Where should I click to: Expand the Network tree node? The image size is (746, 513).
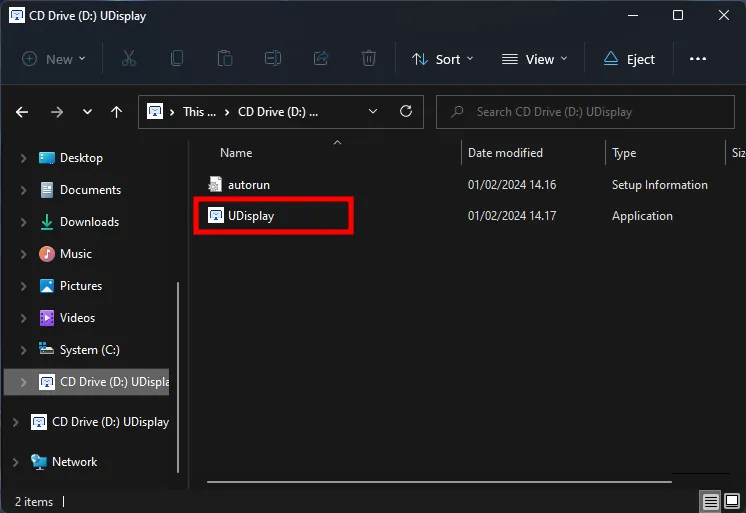15,462
